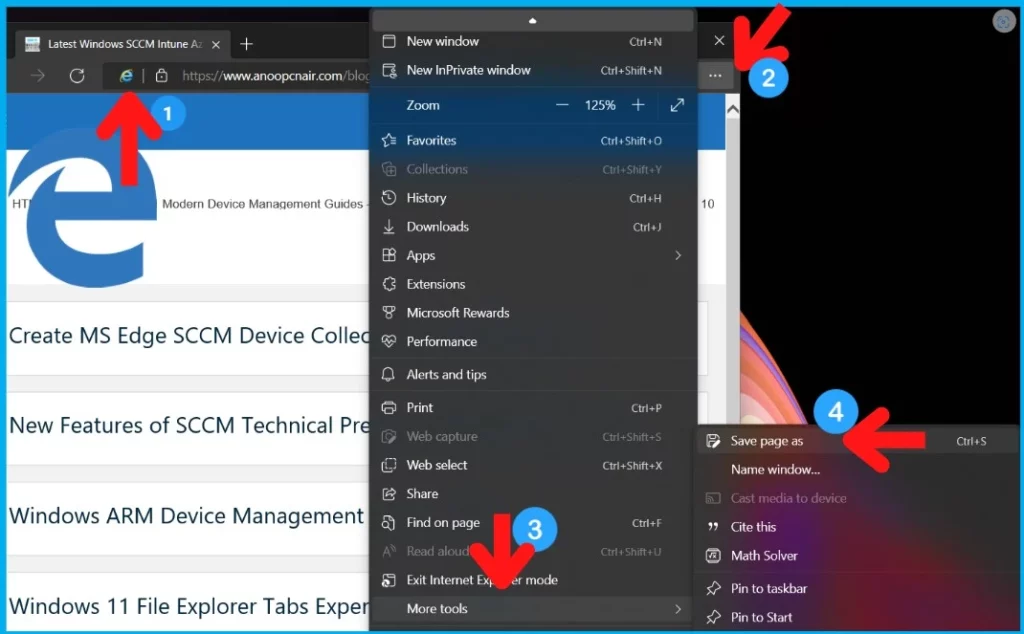The width and height of the screenshot is (1024, 634).
Task: Enter full screen from Zoom row
Action: [677, 105]
